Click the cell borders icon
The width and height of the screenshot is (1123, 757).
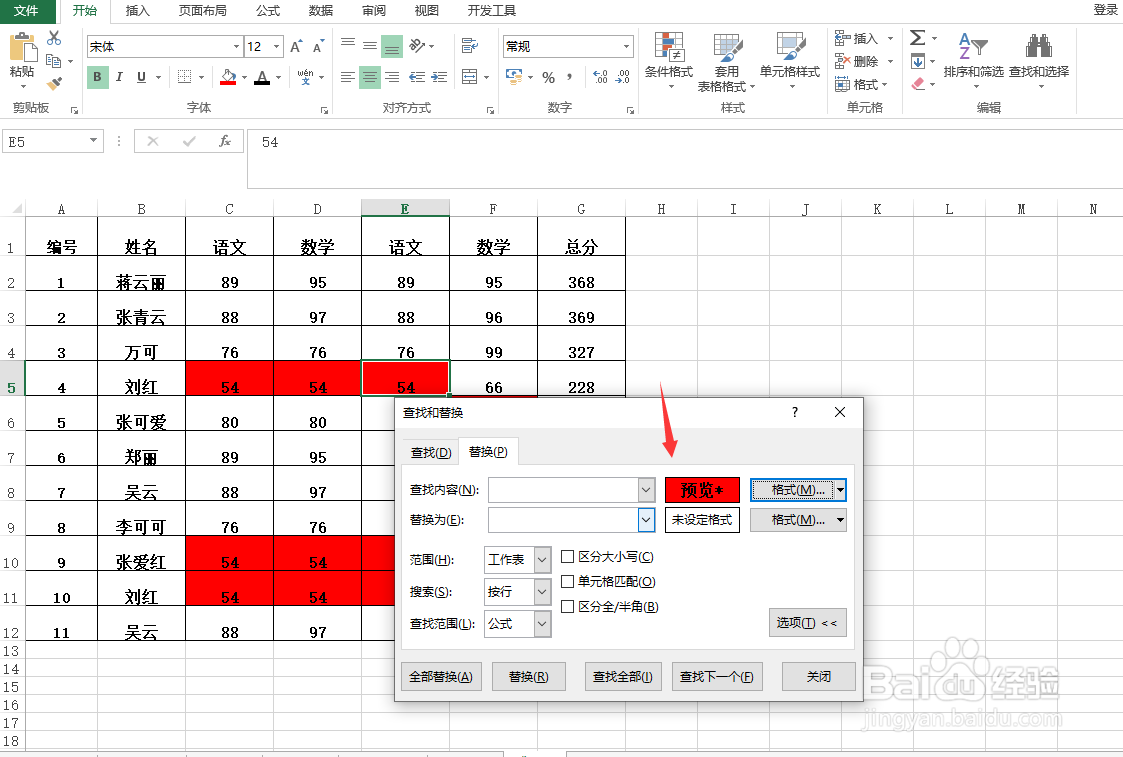pyautogui.click(x=184, y=77)
